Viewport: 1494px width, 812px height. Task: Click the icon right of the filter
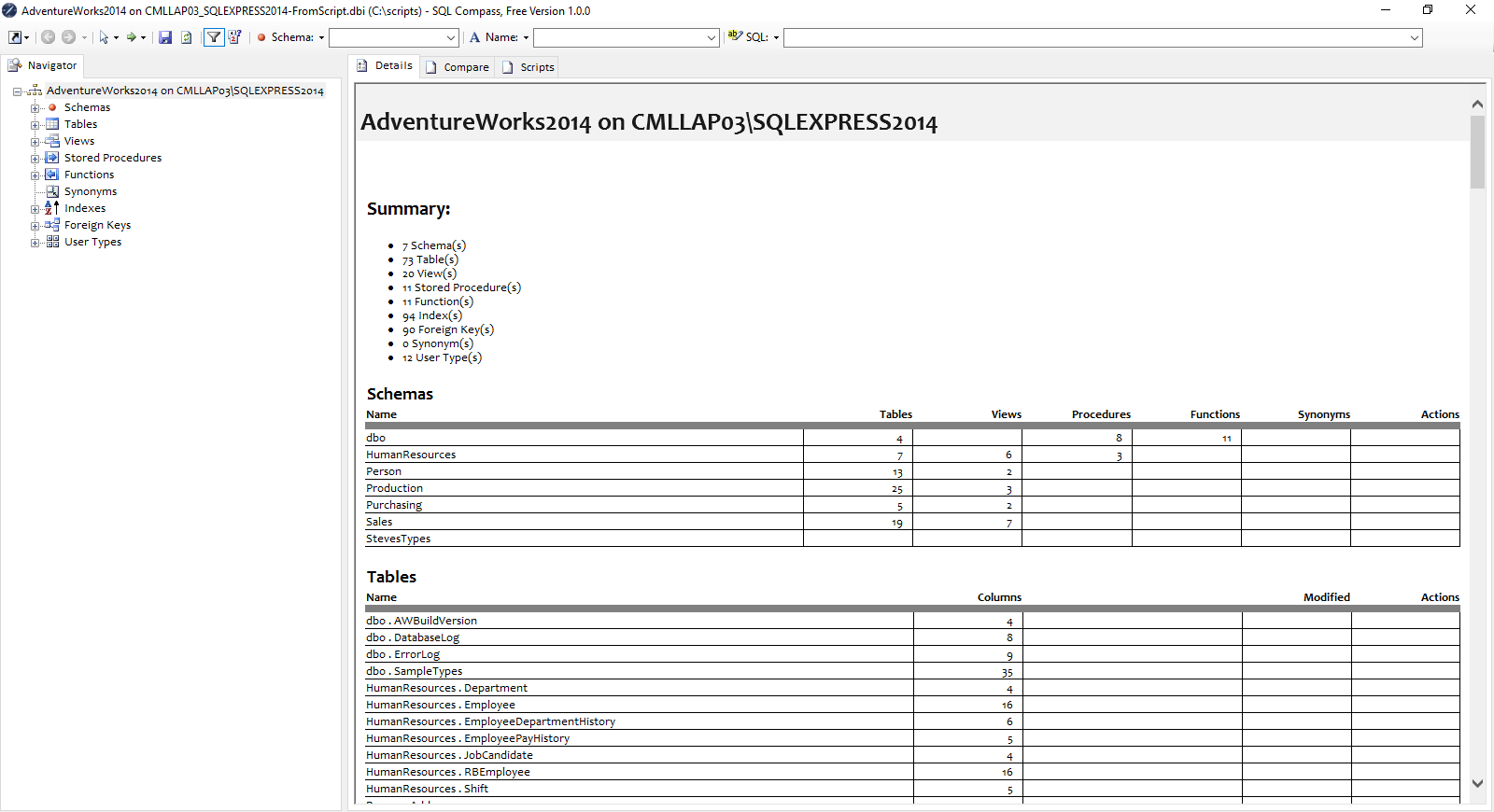click(234, 37)
